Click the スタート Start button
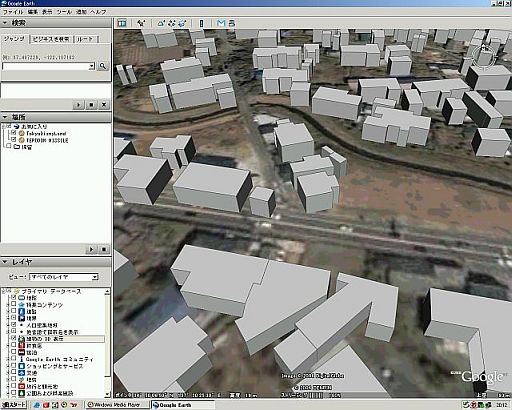This screenshot has height=410, width=512. click(13, 405)
